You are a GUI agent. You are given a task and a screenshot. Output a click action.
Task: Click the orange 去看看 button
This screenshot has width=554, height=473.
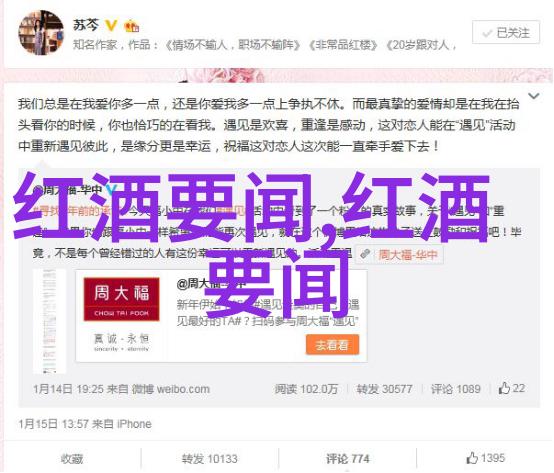332,344
